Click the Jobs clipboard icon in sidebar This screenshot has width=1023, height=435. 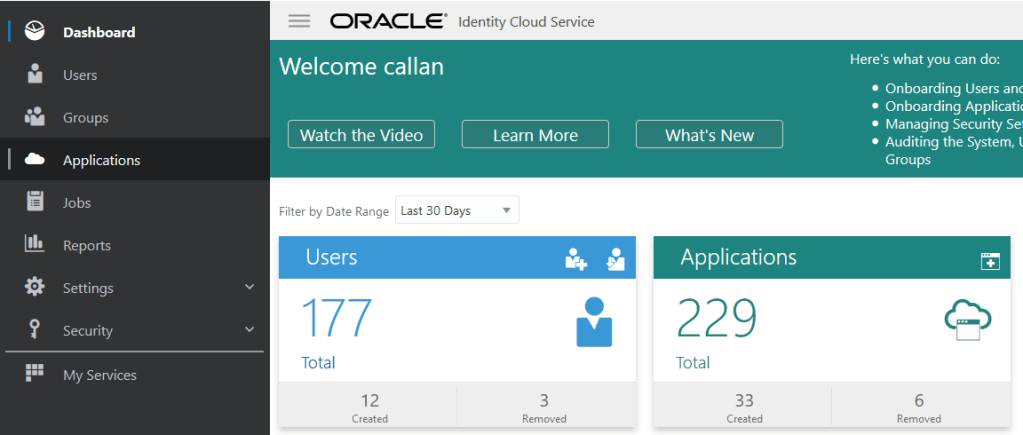[x=35, y=202]
